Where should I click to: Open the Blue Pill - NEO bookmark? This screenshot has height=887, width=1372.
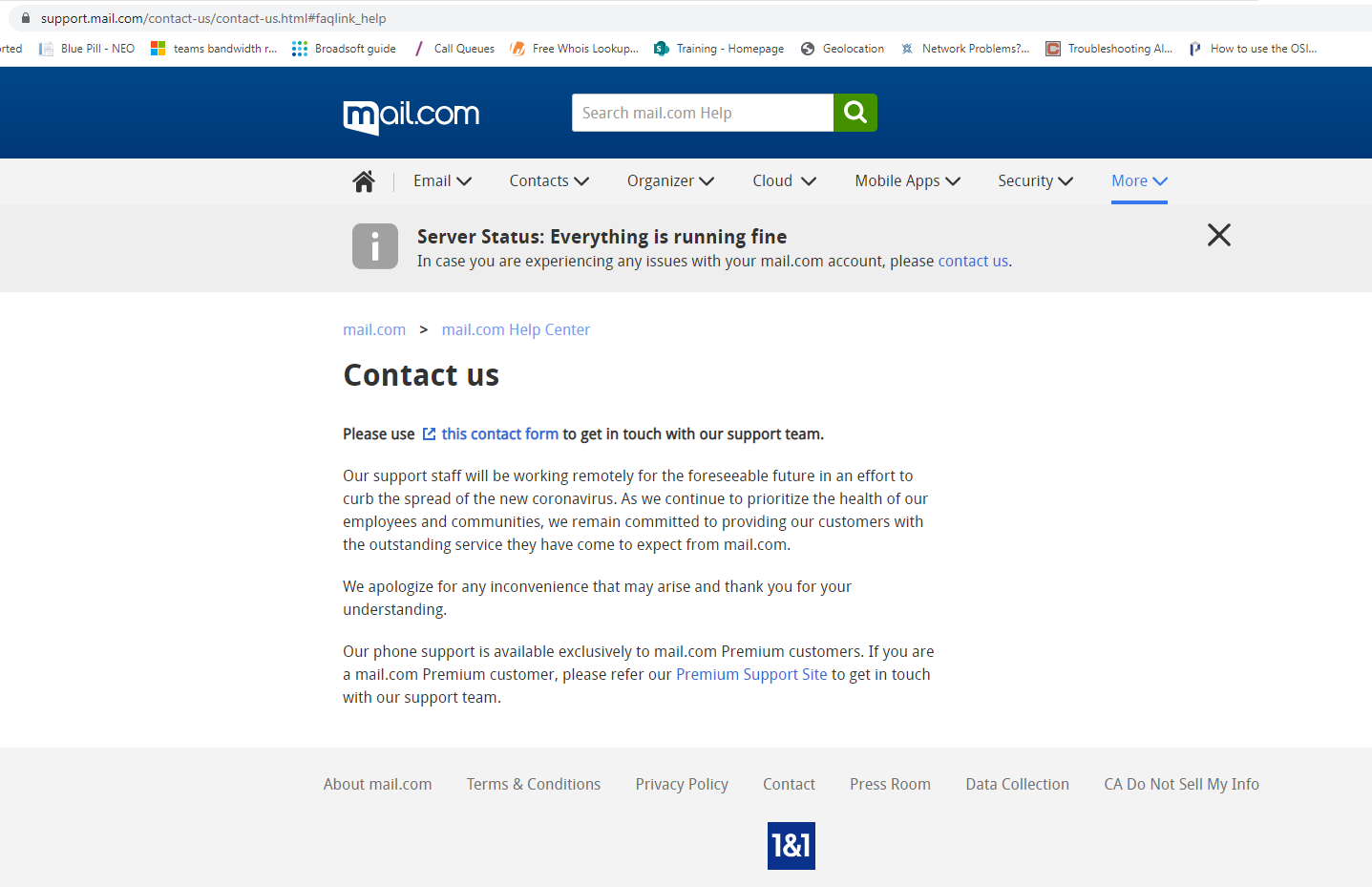click(x=87, y=49)
